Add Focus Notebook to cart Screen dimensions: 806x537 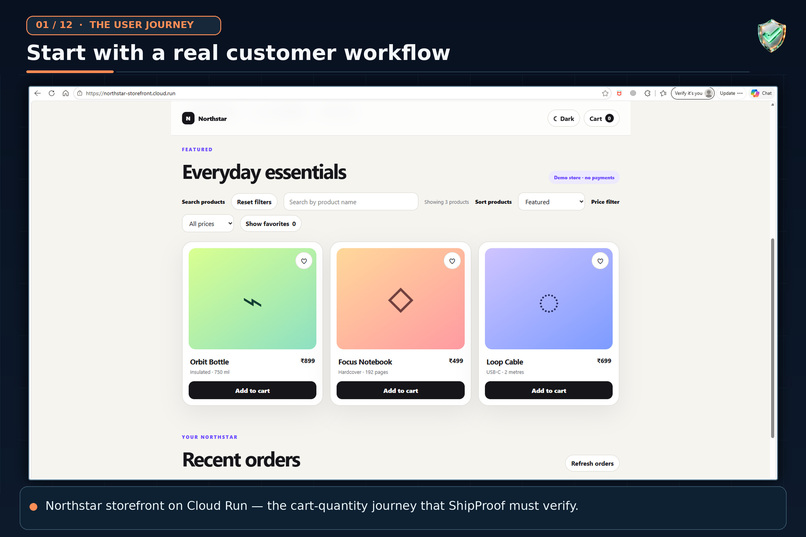point(400,391)
